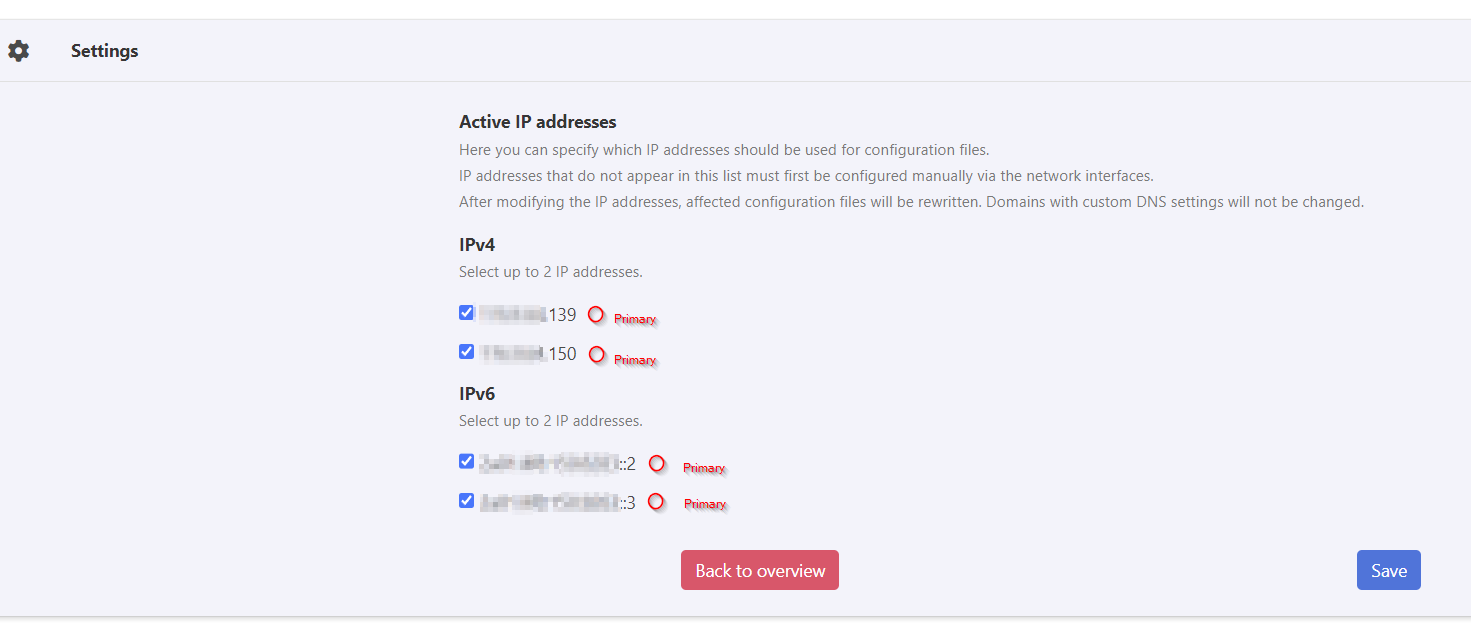Click the Settings gear icon
The image size is (1471, 623).
pyautogui.click(x=19, y=51)
